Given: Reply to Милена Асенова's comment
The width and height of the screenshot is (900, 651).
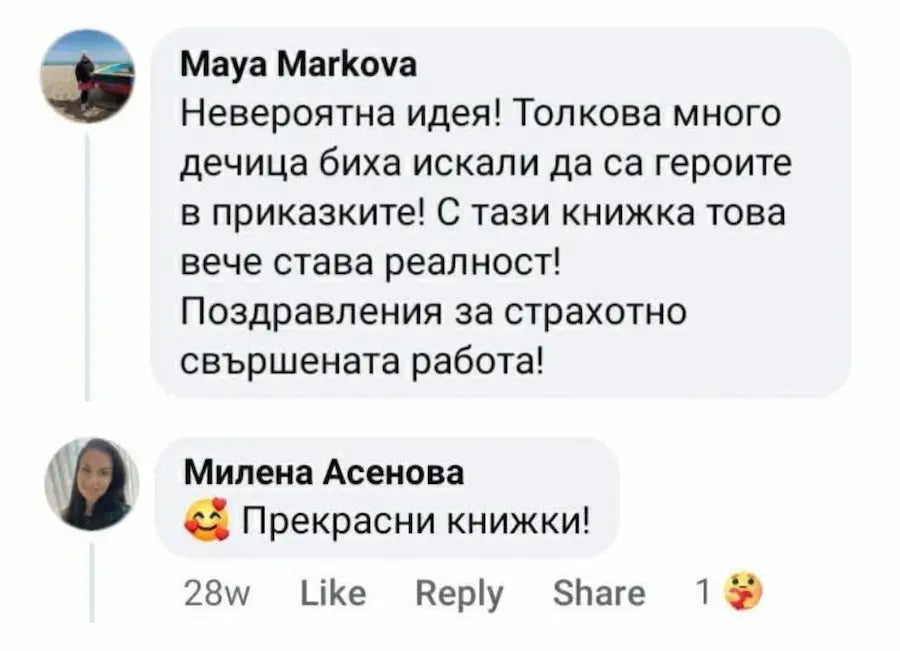Looking at the screenshot, I should (x=459, y=593).
